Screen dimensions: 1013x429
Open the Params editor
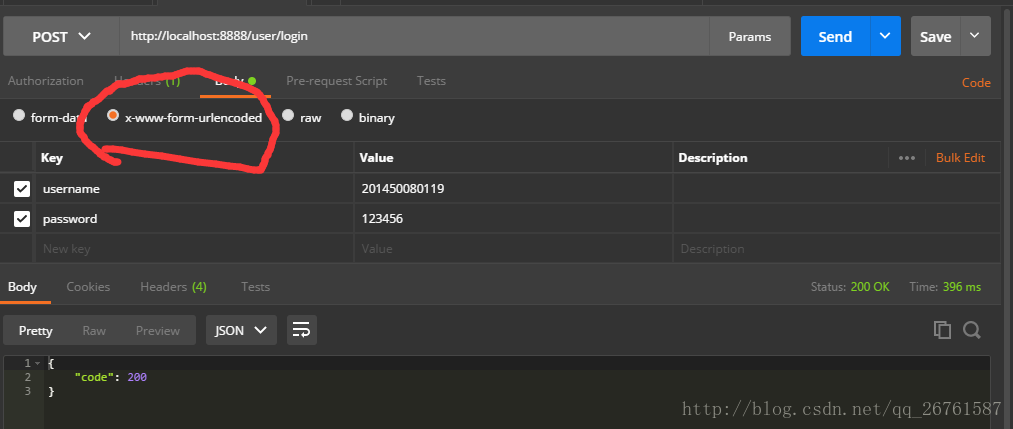click(750, 37)
